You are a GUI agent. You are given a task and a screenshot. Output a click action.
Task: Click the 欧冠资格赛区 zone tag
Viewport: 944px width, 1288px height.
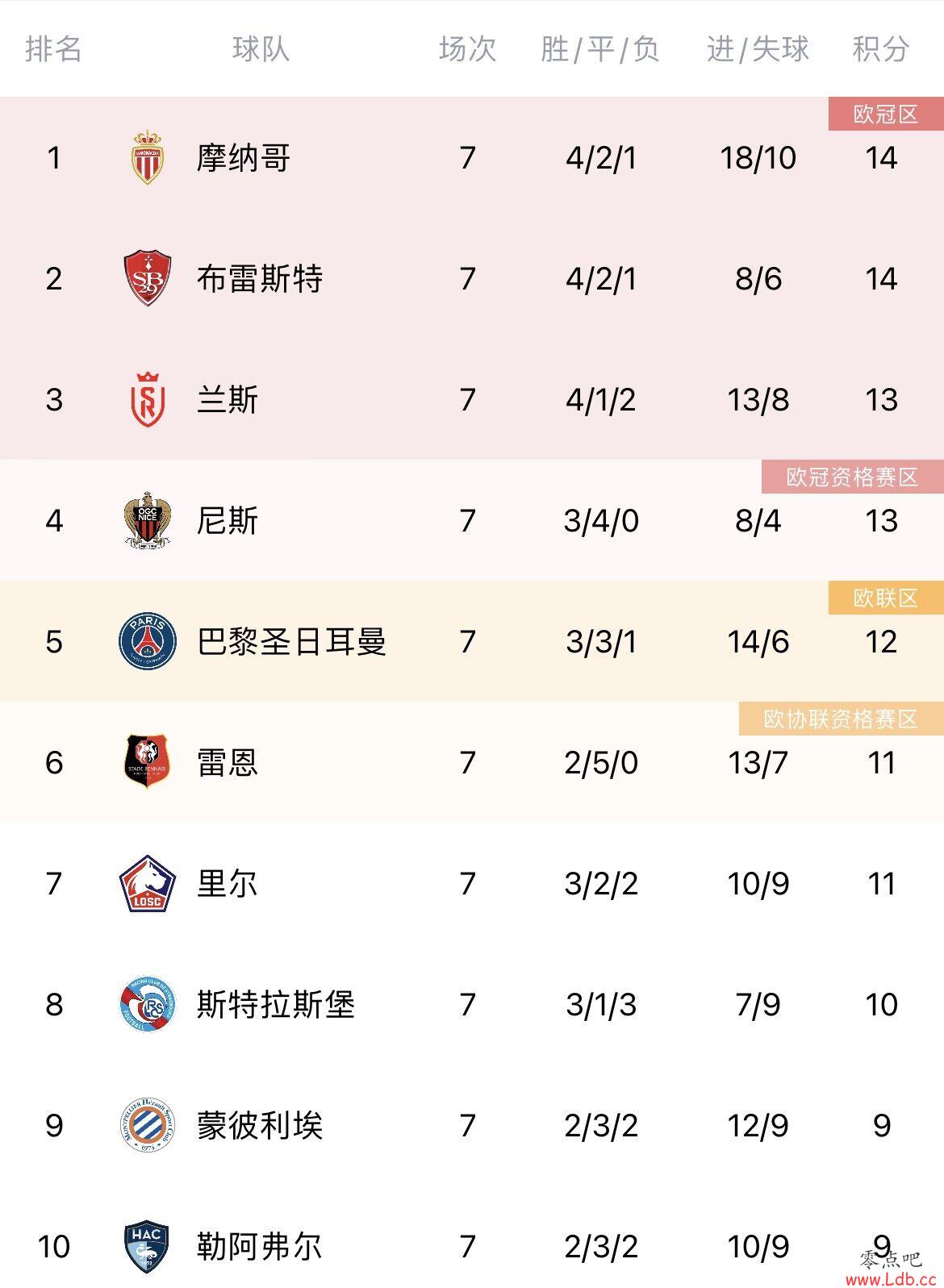pos(853,477)
